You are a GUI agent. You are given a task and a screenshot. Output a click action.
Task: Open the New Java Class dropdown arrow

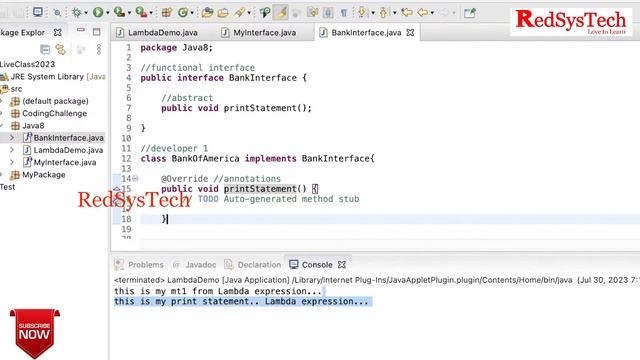(192, 13)
